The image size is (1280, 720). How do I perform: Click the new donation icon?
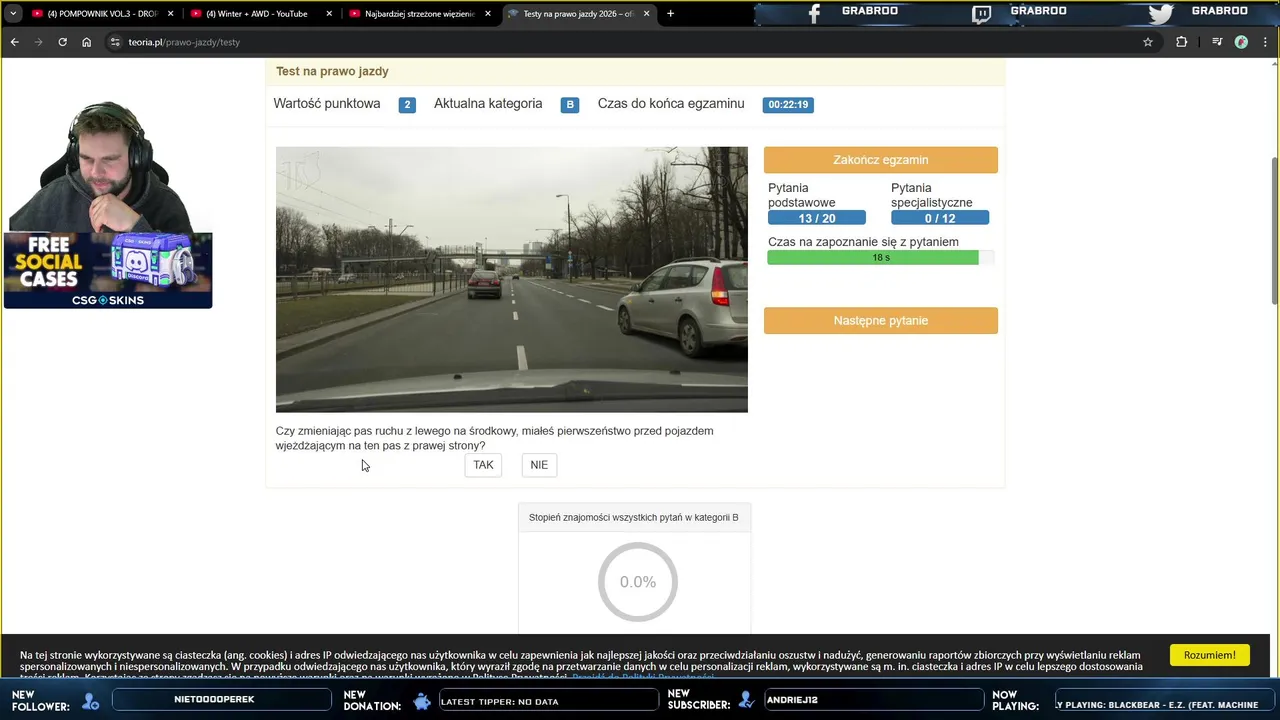[x=422, y=701]
